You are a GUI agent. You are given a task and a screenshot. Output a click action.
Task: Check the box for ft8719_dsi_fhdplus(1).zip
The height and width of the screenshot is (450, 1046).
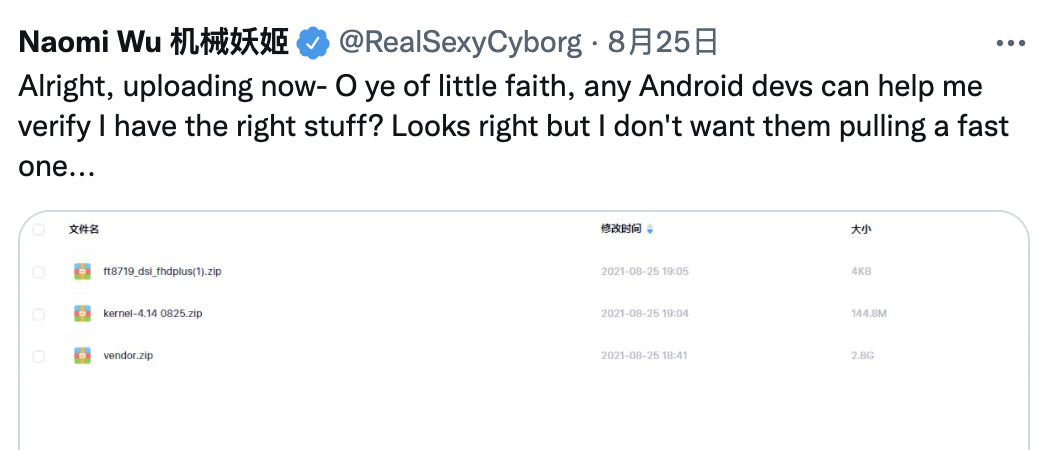39,271
